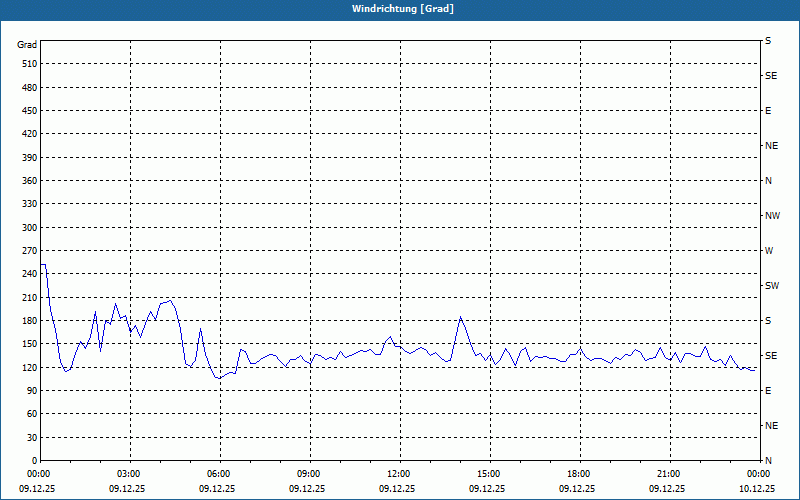Click the 210 degree axis label
This screenshot has height=500, width=800.
point(30,297)
